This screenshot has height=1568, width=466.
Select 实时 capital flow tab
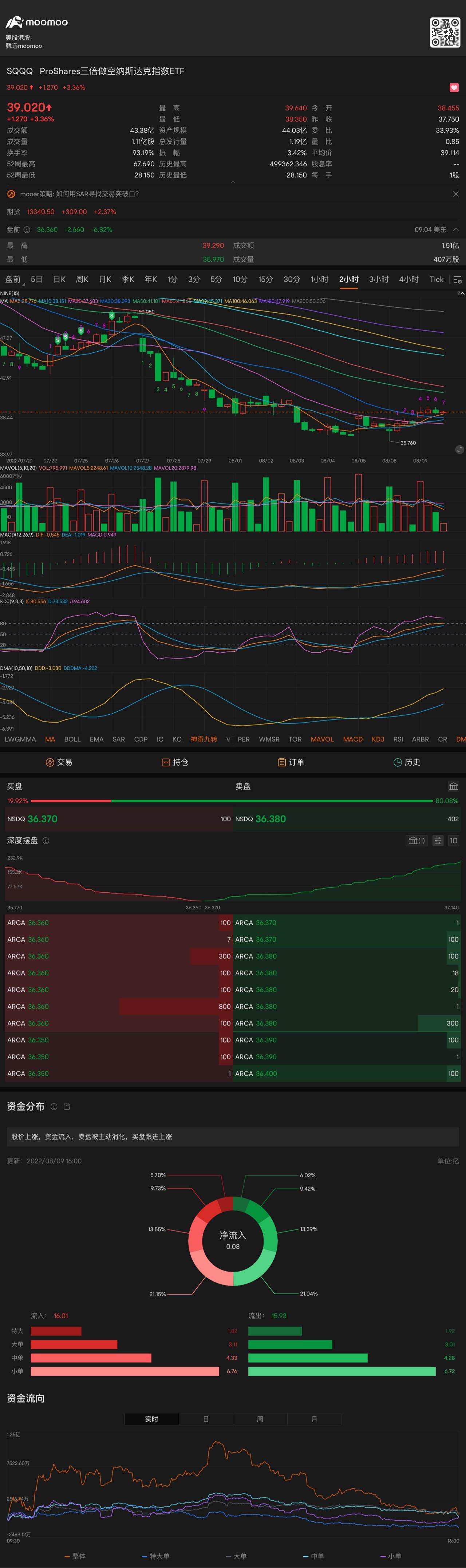(152, 1419)
